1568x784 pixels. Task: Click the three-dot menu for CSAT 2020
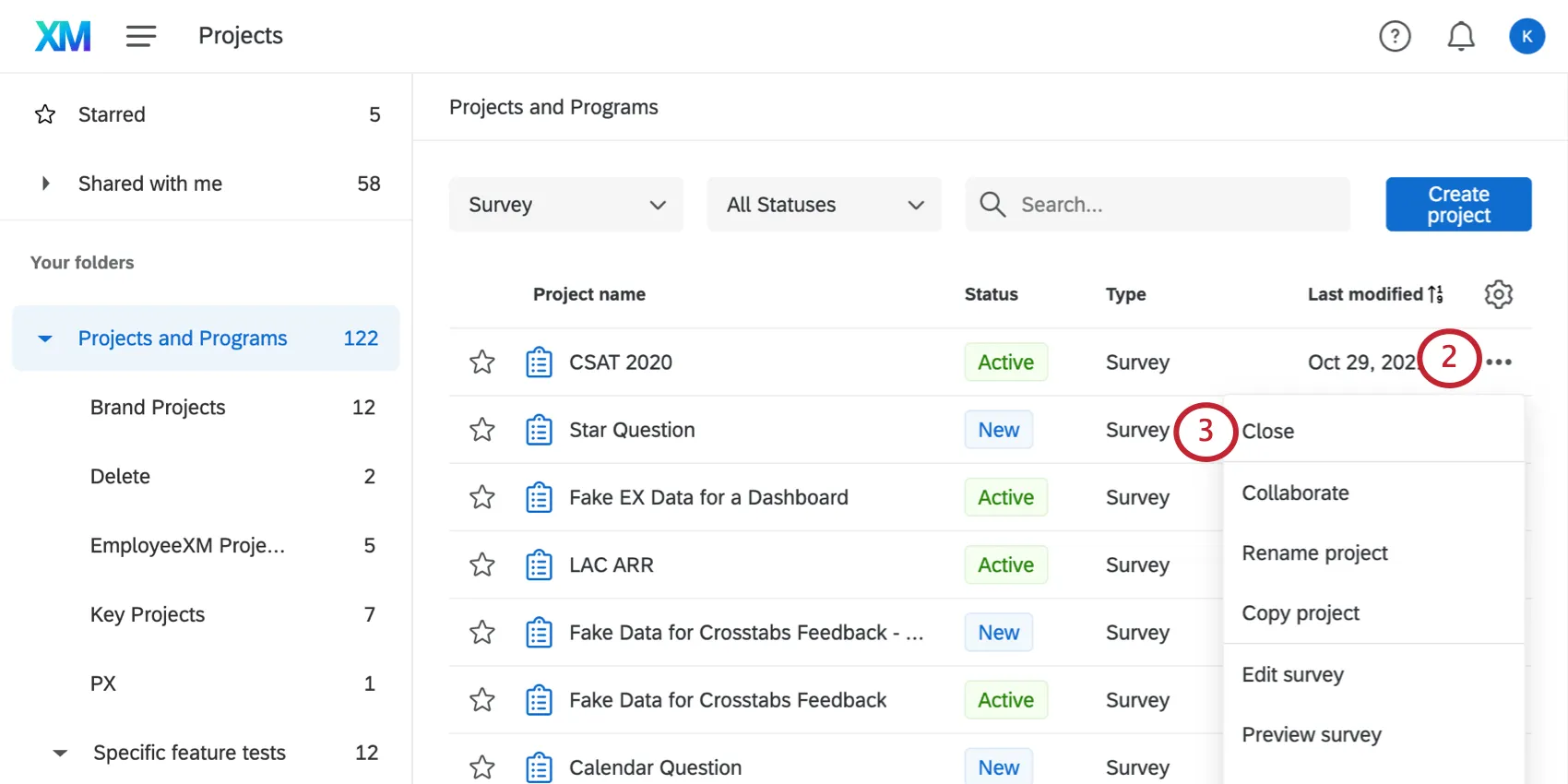(x=1499, y=362)
